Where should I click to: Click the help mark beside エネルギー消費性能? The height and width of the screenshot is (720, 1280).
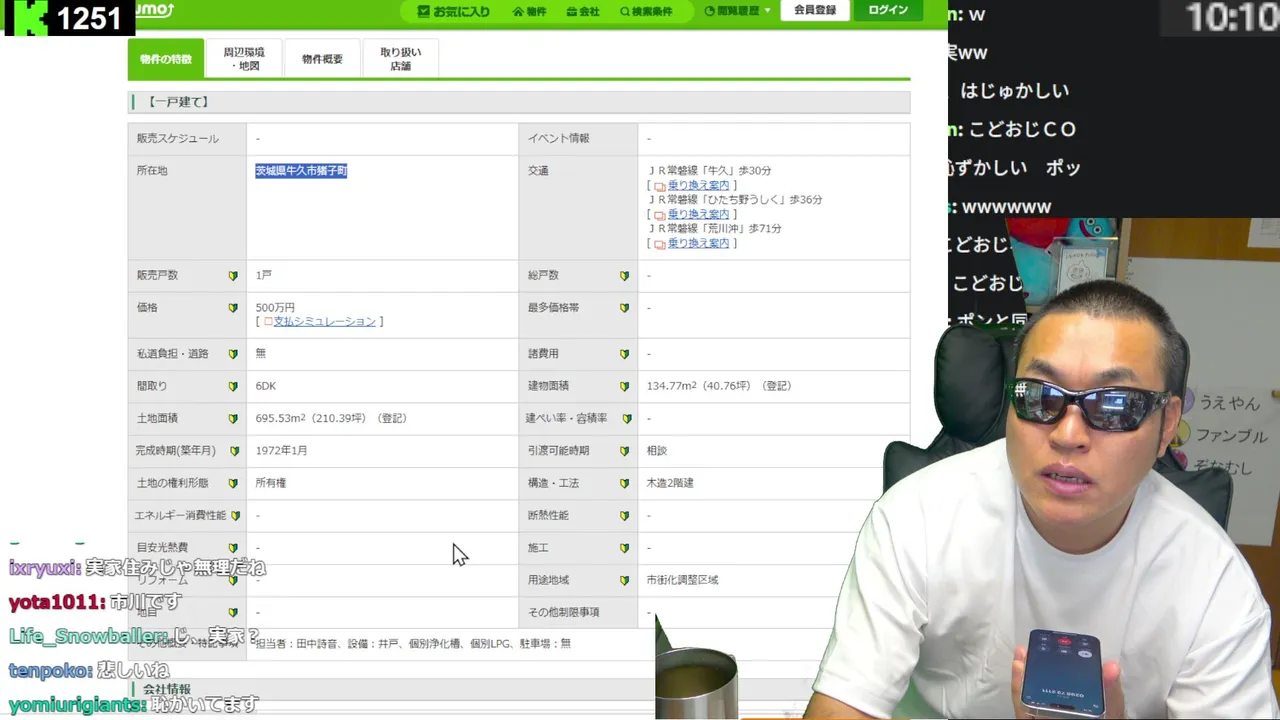[236, 516]
